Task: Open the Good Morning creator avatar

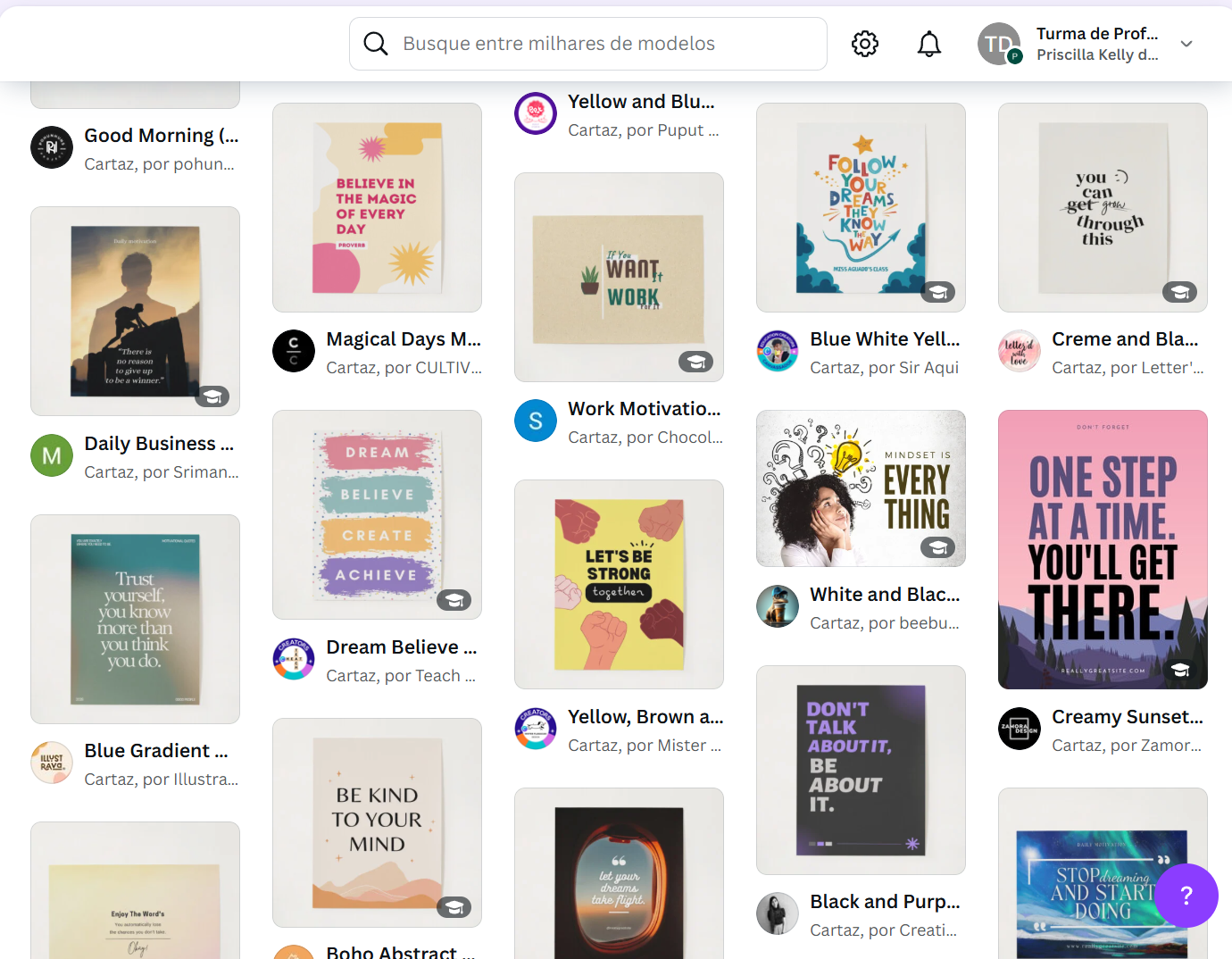Action: (52, 147)
